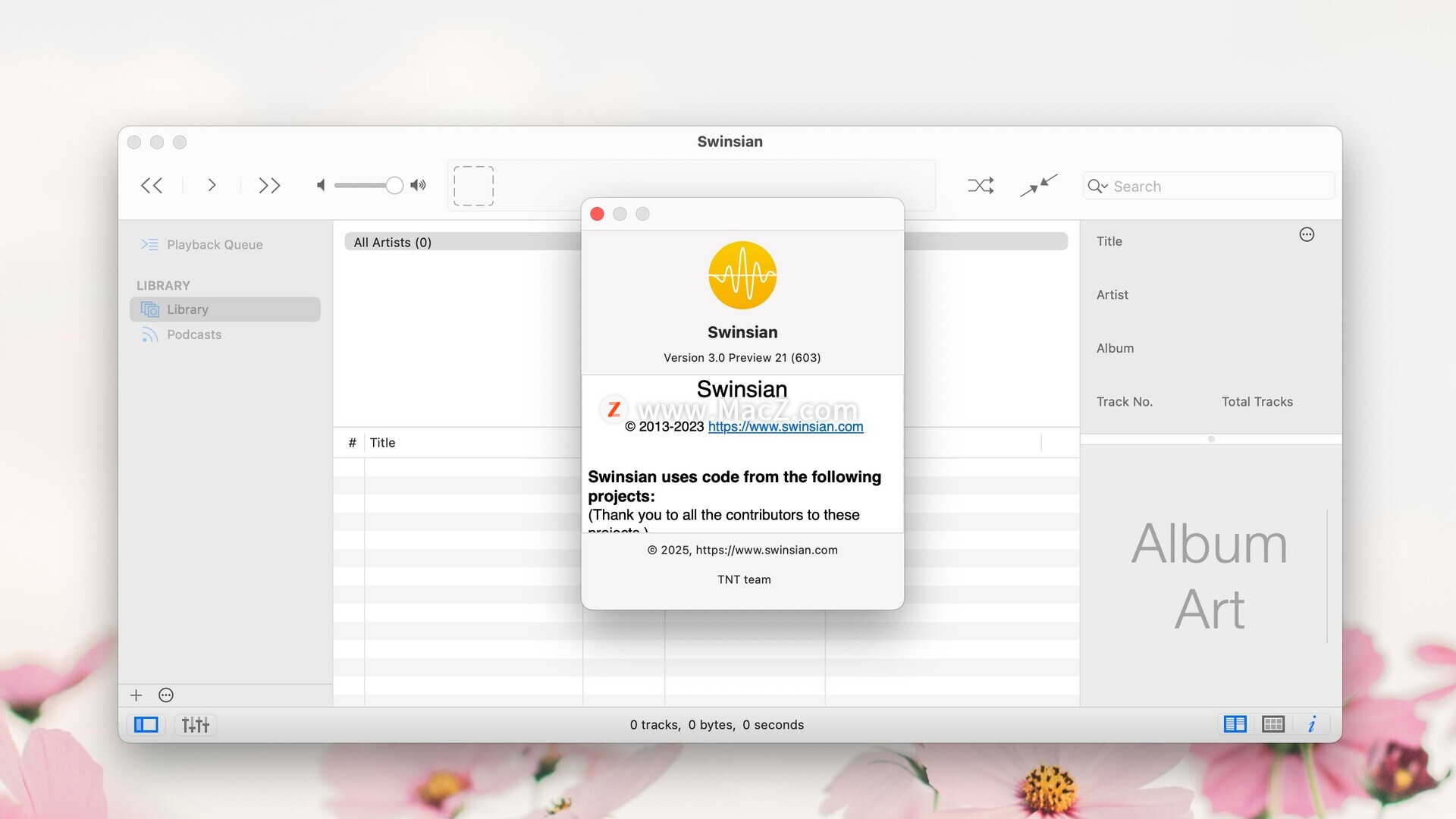Toggle shuffle playback mode
The width and height of the screenshot is (1456, 819).
click(x=981, y=186)
